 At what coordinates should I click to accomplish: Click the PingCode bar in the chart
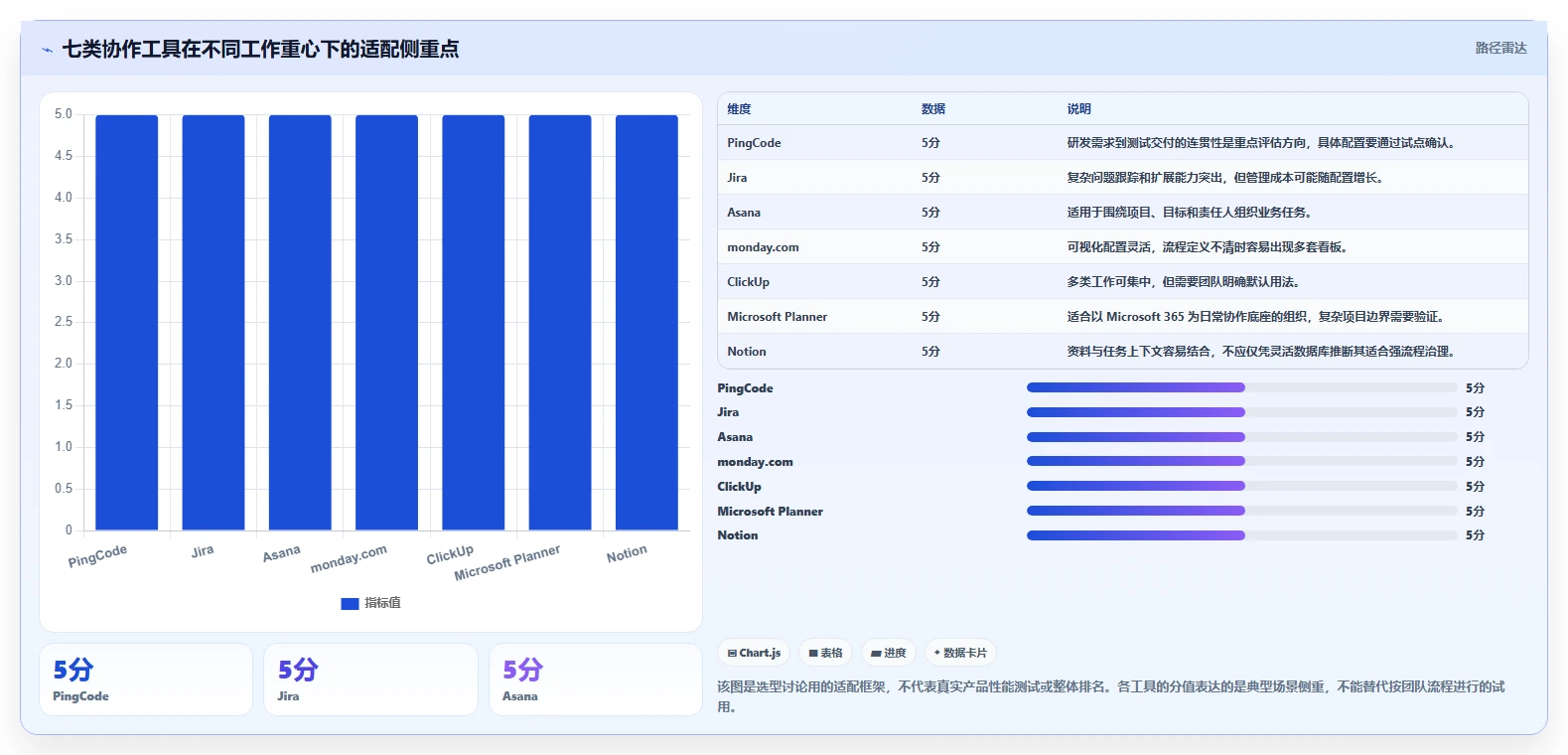point(126,323)
